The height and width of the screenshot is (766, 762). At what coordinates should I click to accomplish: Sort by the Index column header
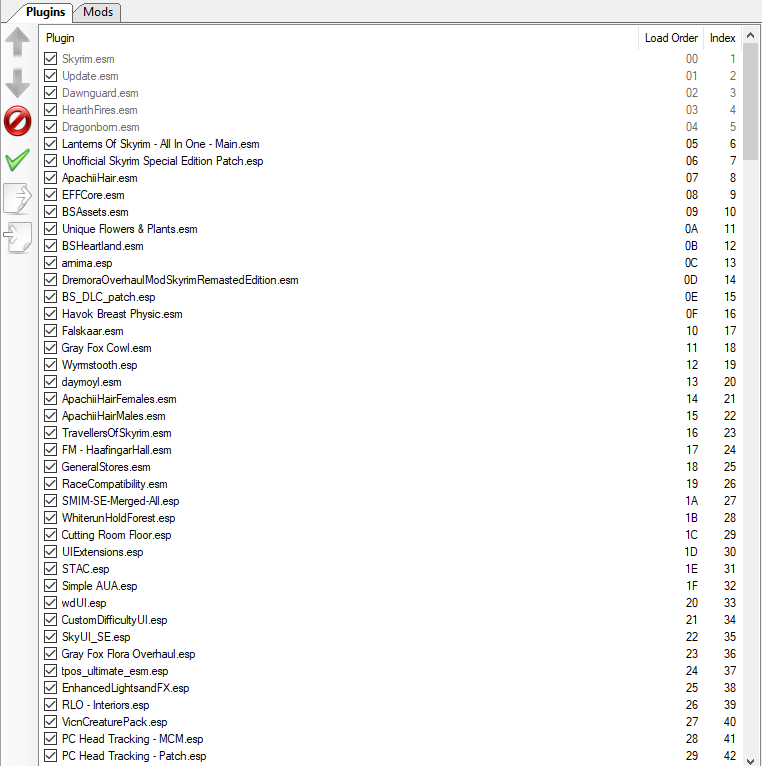(x=722, y=38)
